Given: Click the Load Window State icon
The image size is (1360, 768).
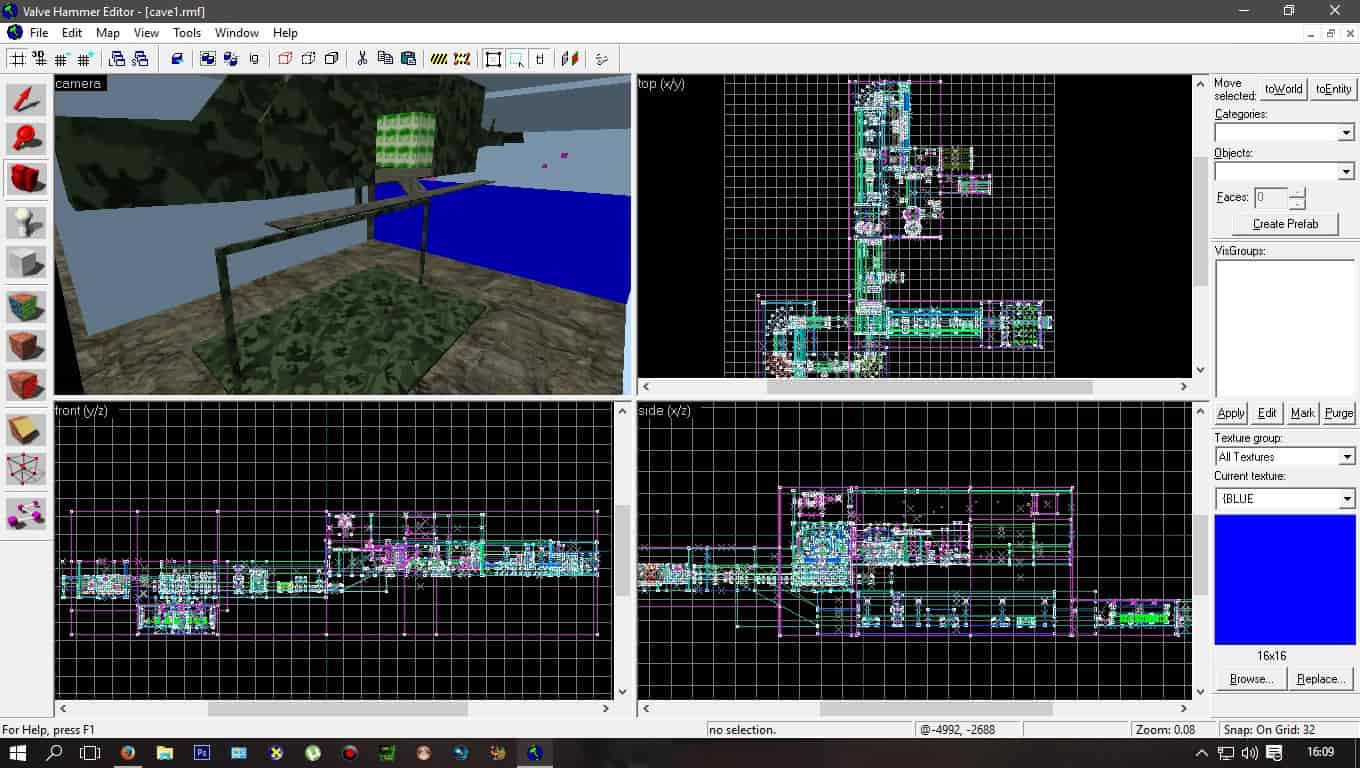Looking at the screenshot, I should coord(118,59).
